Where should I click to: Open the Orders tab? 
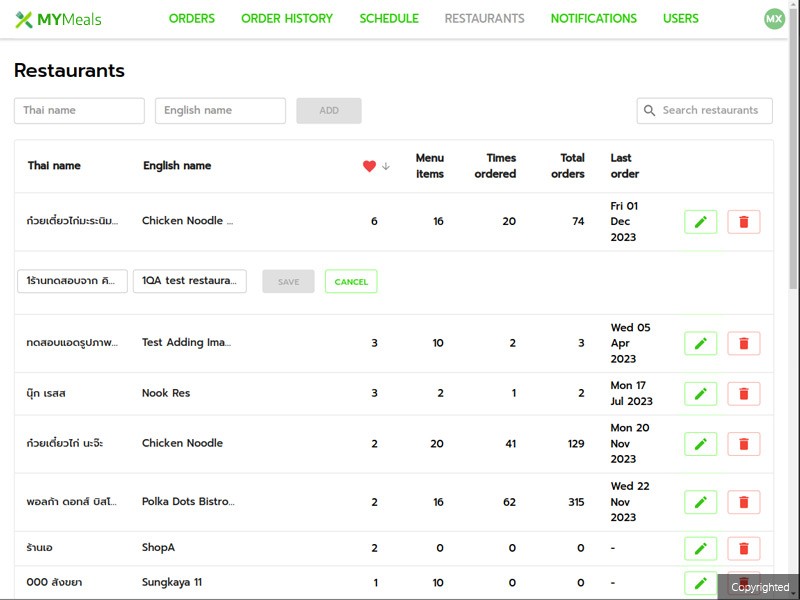pyautogui.click(x=191, y=19)
